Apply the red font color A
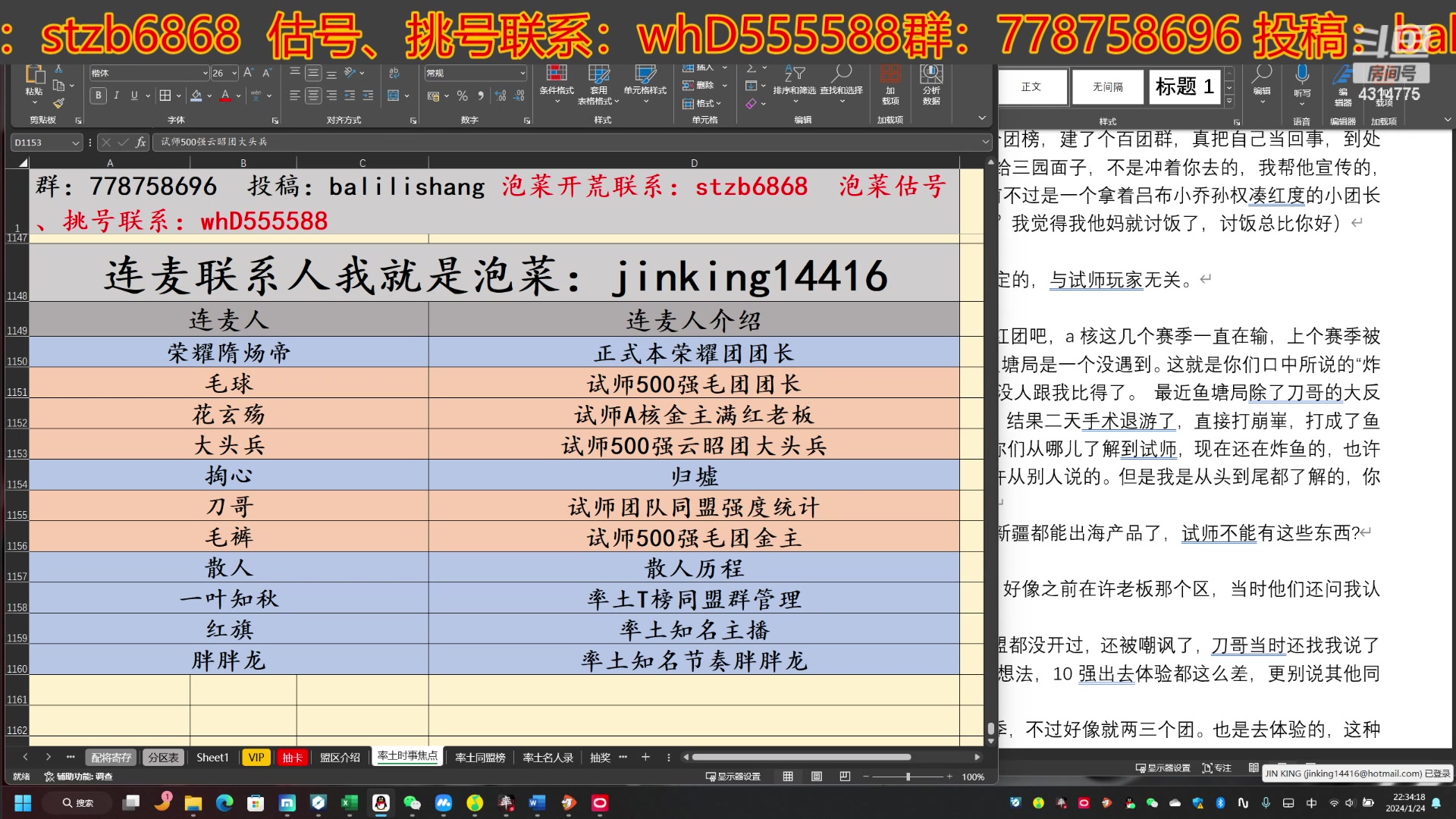The width and height of the screenshot is (1456, 819). [x=225, y=96]
